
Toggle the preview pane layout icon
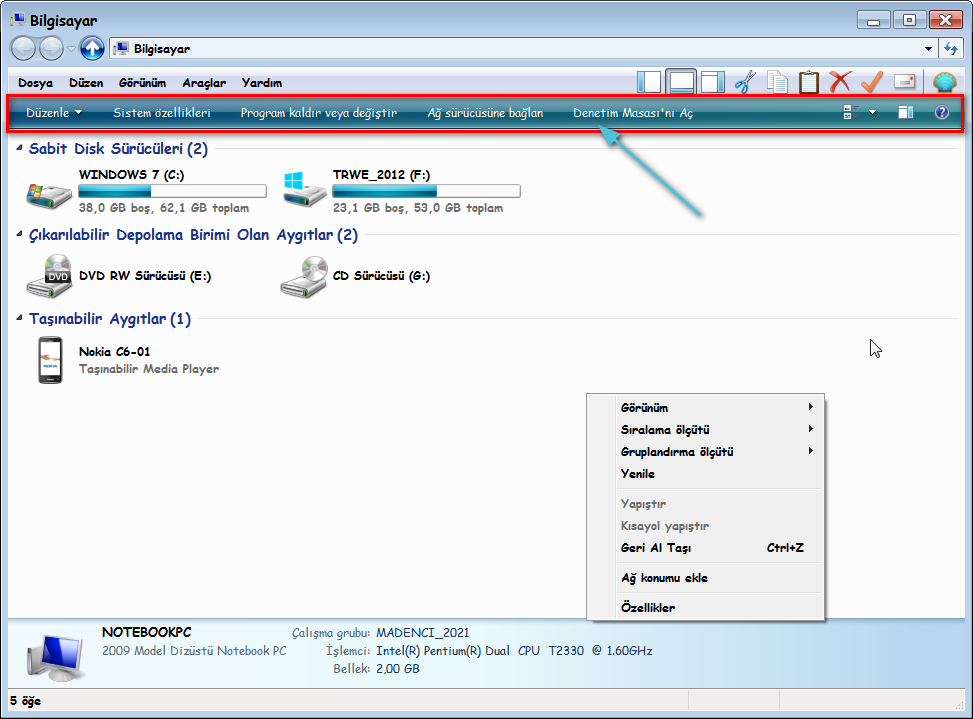[712, 82]
